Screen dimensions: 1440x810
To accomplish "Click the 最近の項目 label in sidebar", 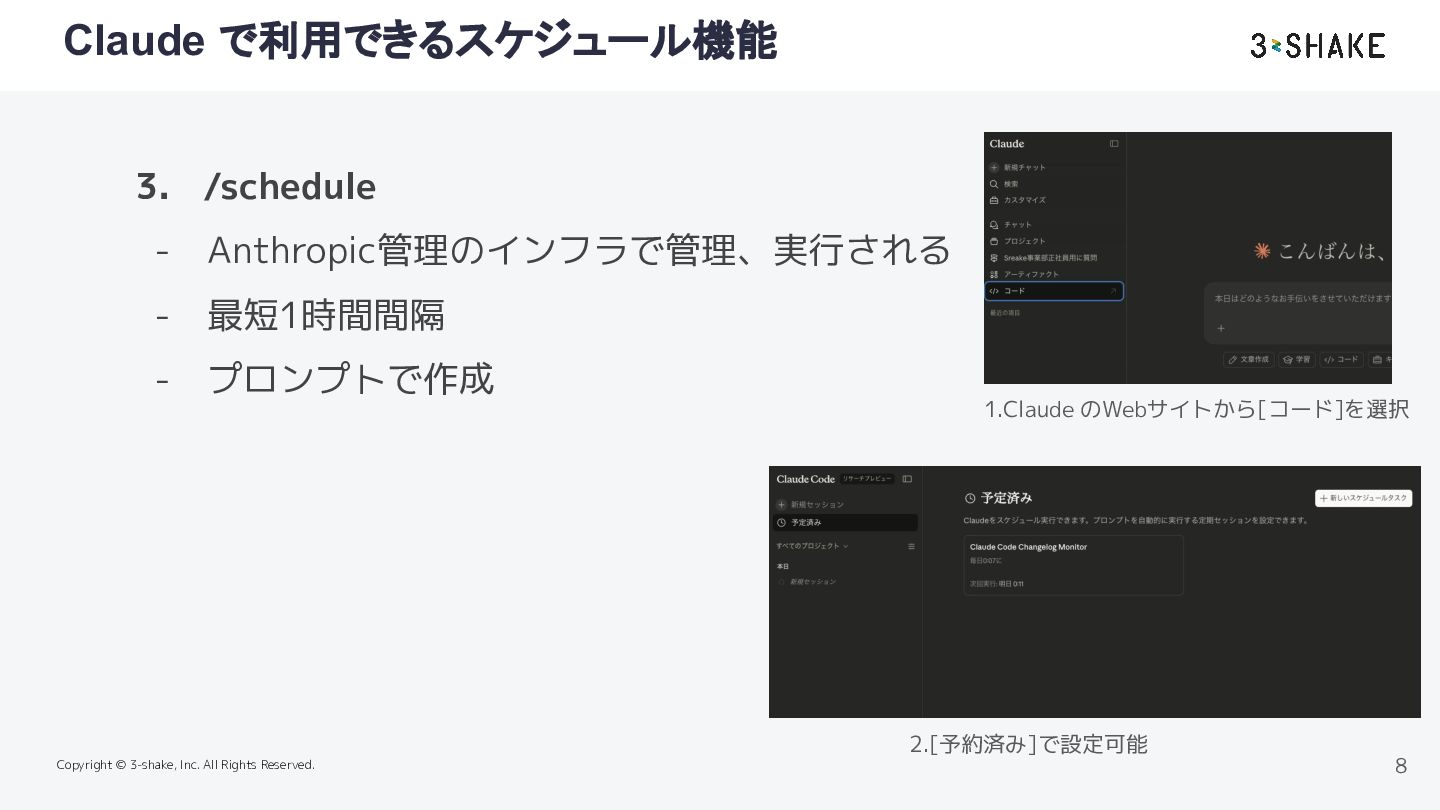I will (1005, 313).
